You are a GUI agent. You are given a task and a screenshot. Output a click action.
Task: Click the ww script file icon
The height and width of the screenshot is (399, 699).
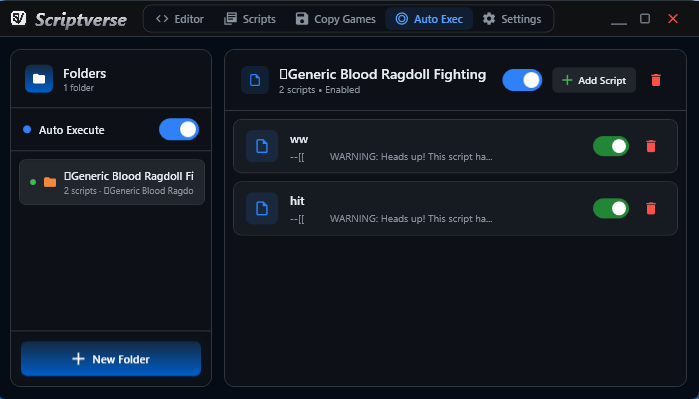[x=262, y=146]
